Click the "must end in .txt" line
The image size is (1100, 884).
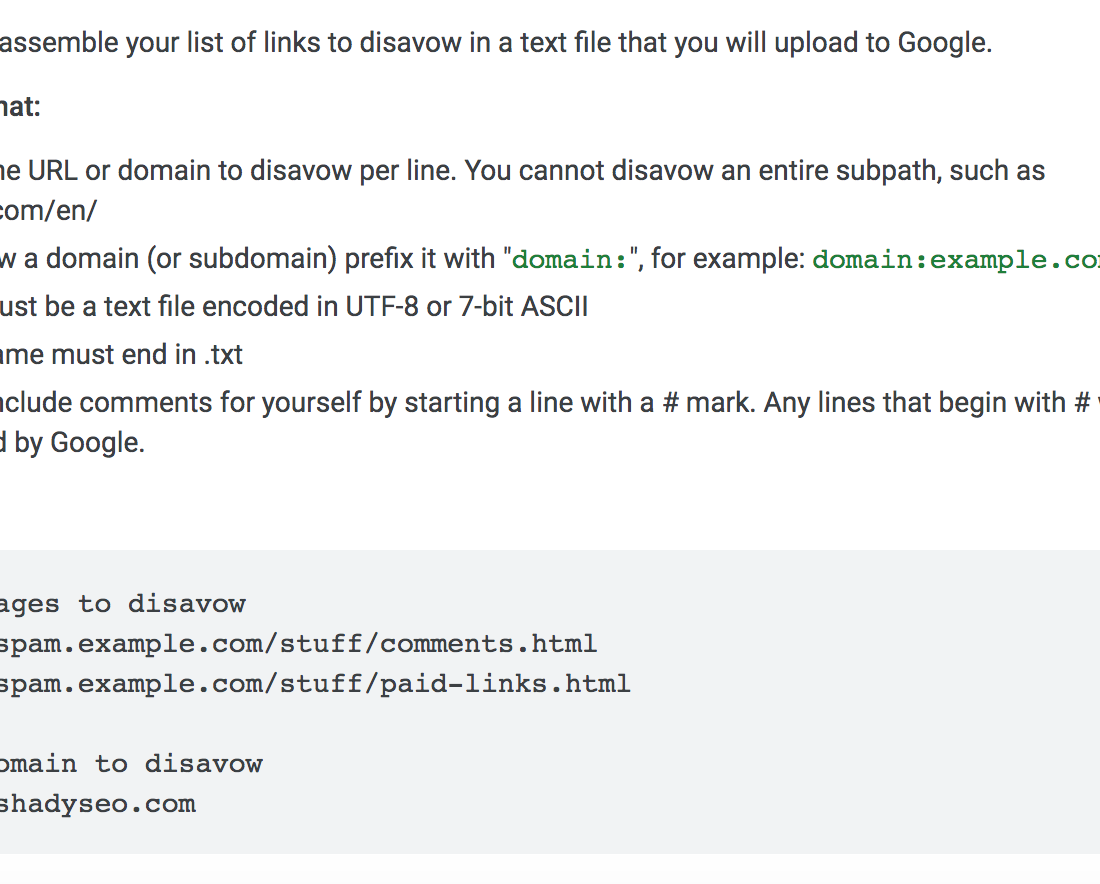click(121, 355)
